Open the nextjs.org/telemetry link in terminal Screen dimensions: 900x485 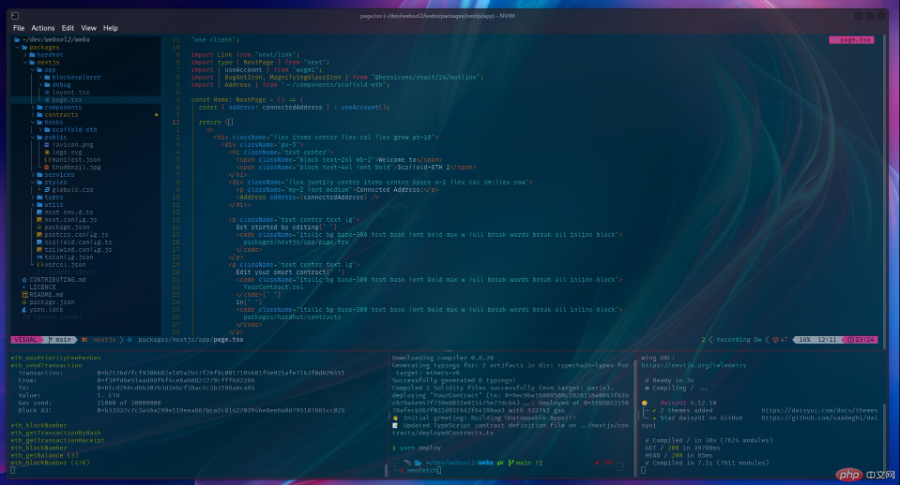pos(694,365)
